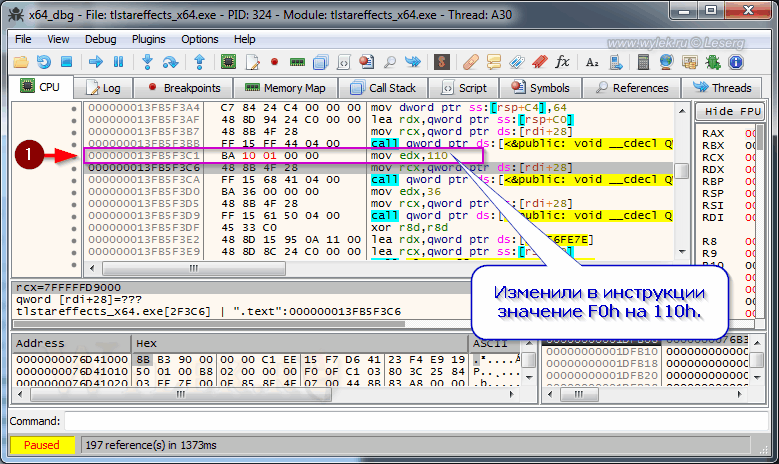
Task: Click the Step Into down-arrow icon
Action: tap(147, 62)
